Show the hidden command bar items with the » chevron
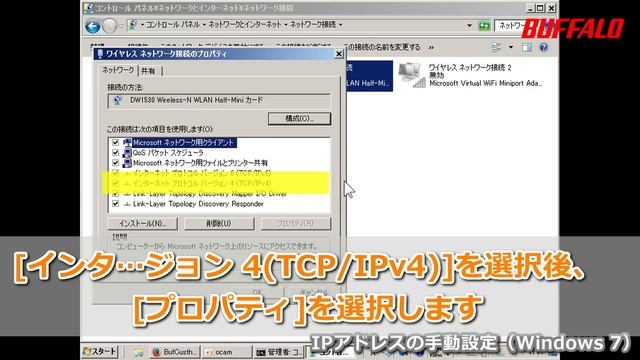Image resolution: width=640 pixels, height=360 pixels. (431, 48)
